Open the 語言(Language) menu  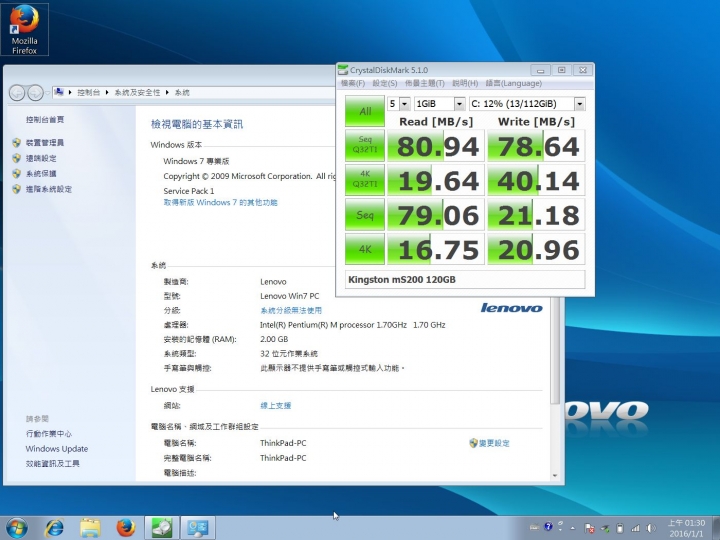(x=514, y=83)
